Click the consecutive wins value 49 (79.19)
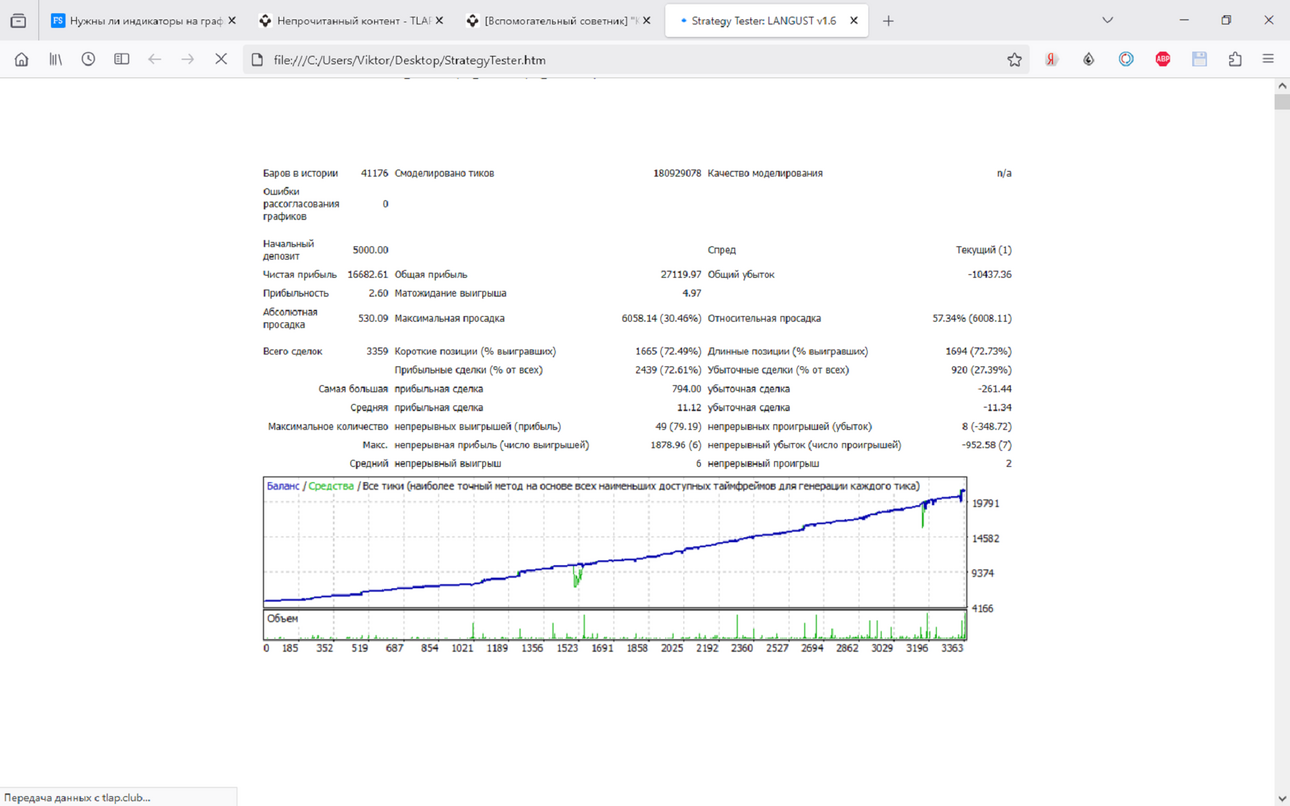The image size is (1290, 806). pyautogui.click(x=678, y=426)
